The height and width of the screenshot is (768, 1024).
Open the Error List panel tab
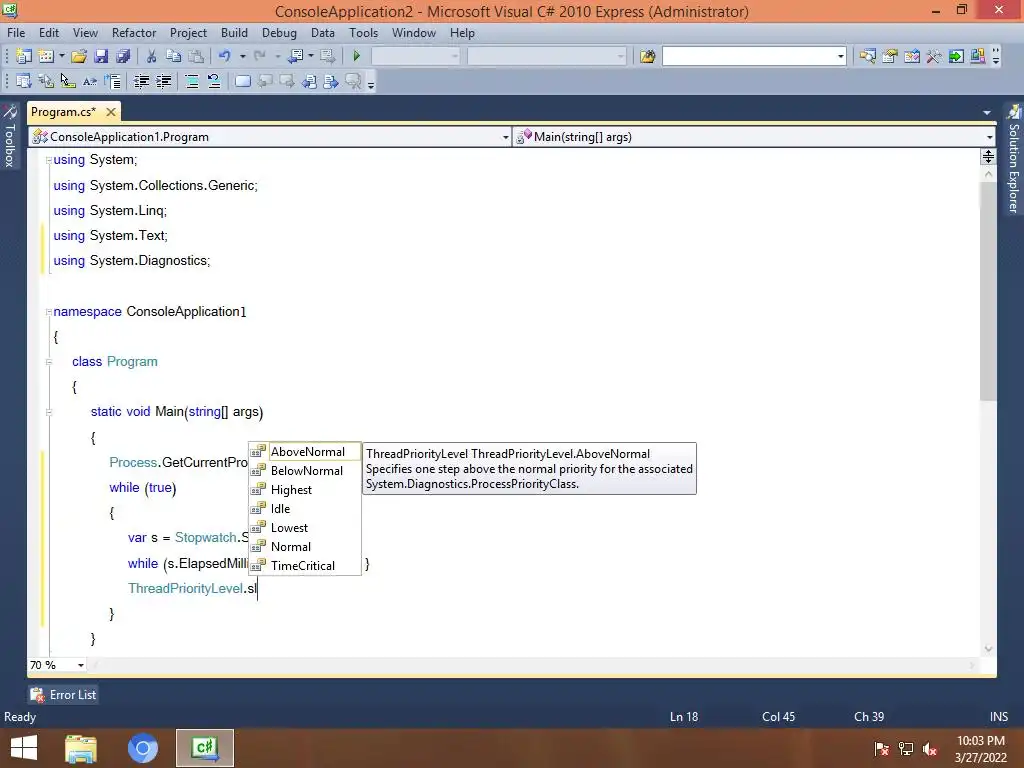tap(63, 695)
